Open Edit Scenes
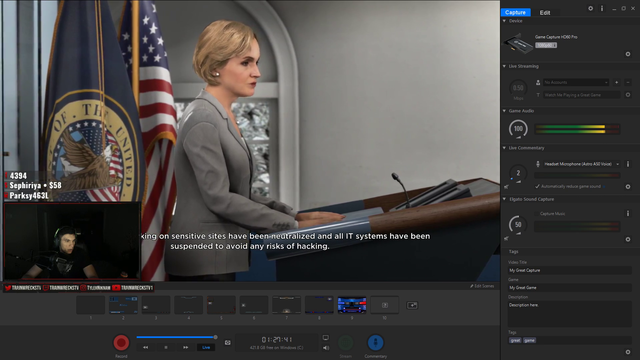 click(482, 286)
